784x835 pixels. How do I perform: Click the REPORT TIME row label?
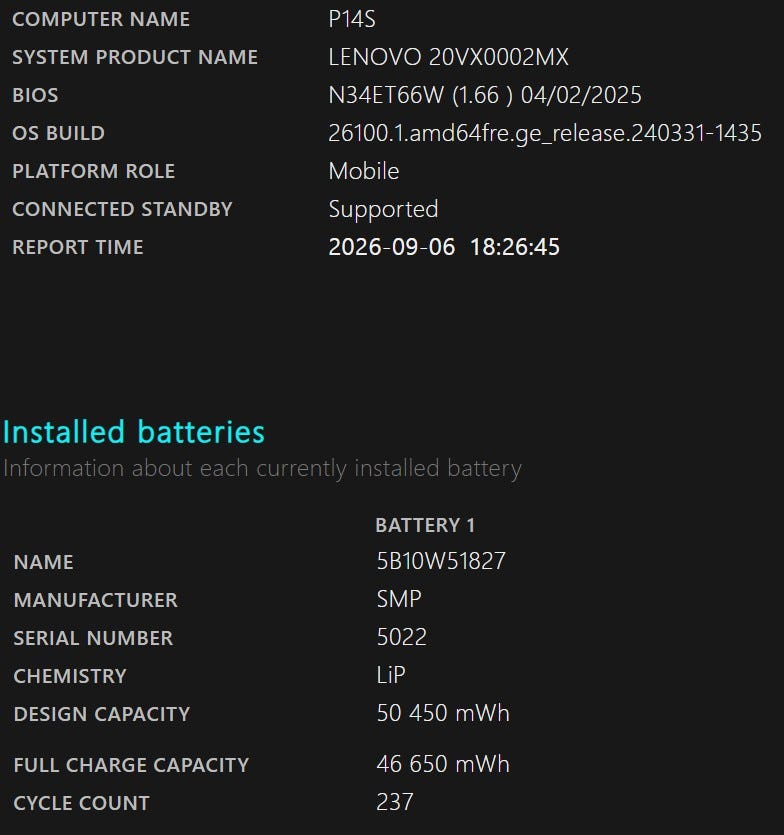[78, 248]
